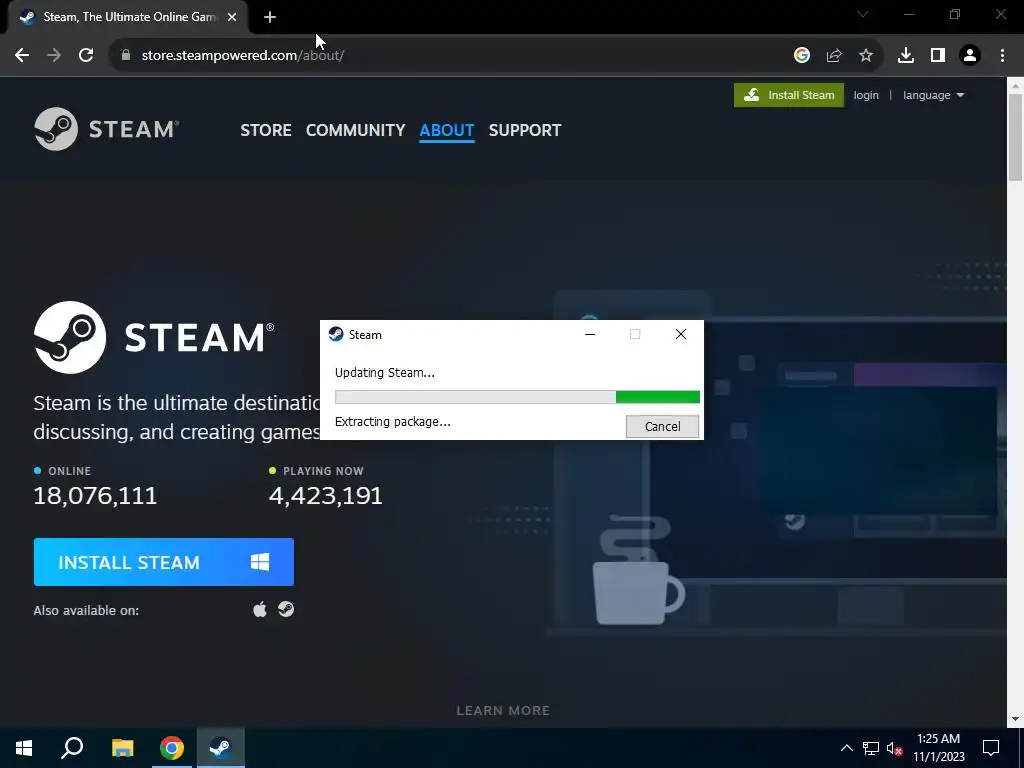Close the Steam updater dialog
The image size is (1024, 768).
[x=680, y=334]
